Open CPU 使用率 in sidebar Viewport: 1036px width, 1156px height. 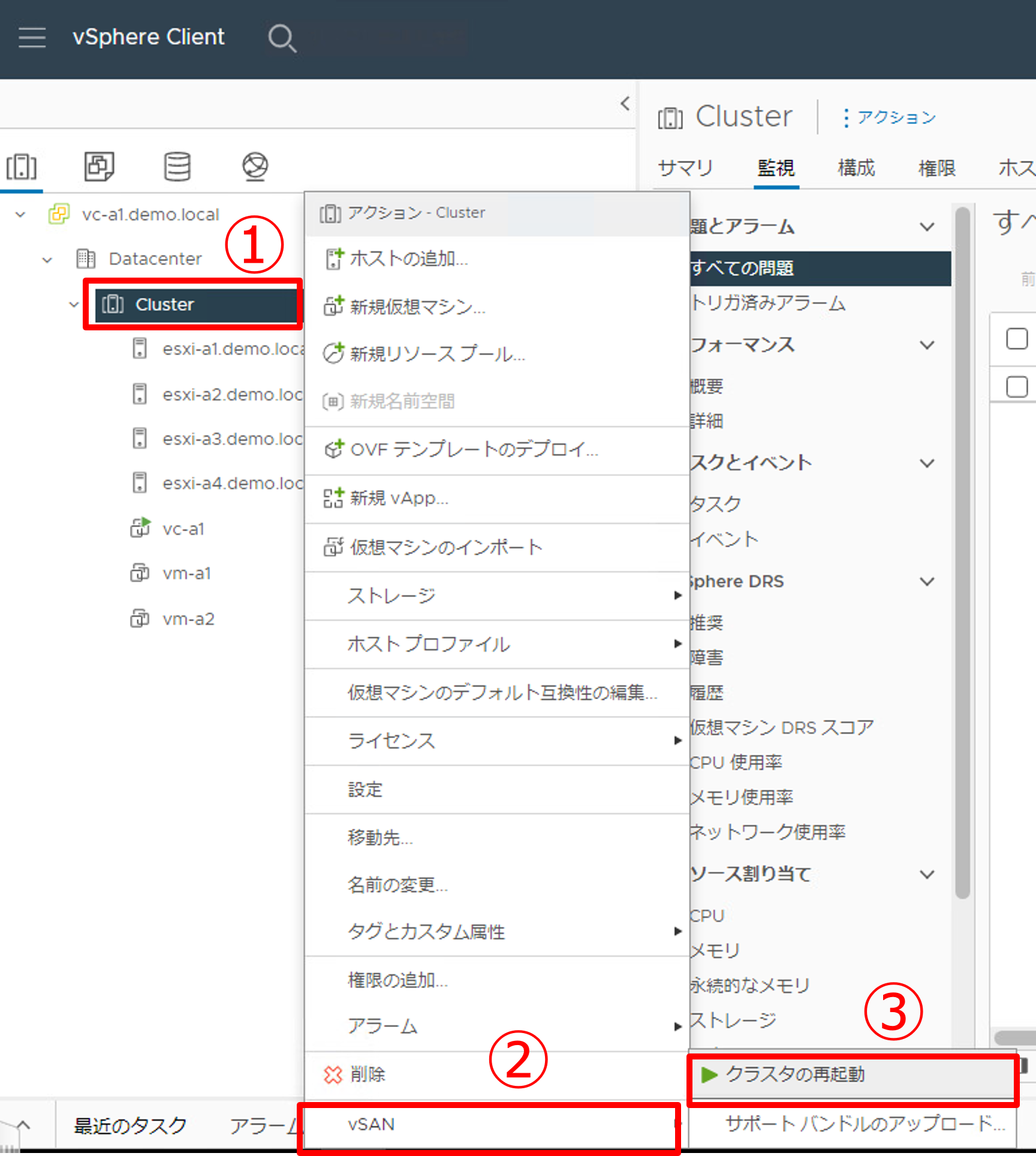tap(736, 762)
